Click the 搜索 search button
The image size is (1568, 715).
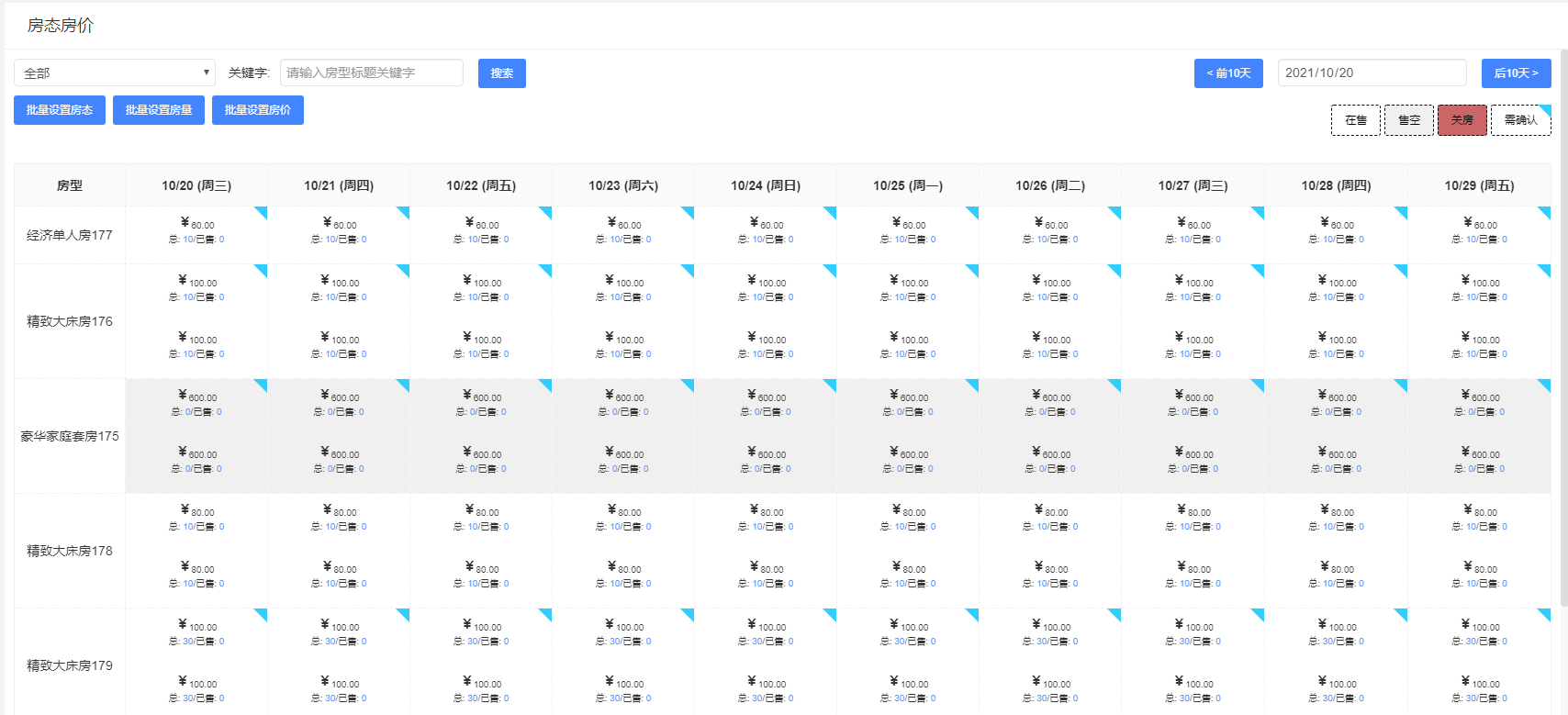coord(502,73)
